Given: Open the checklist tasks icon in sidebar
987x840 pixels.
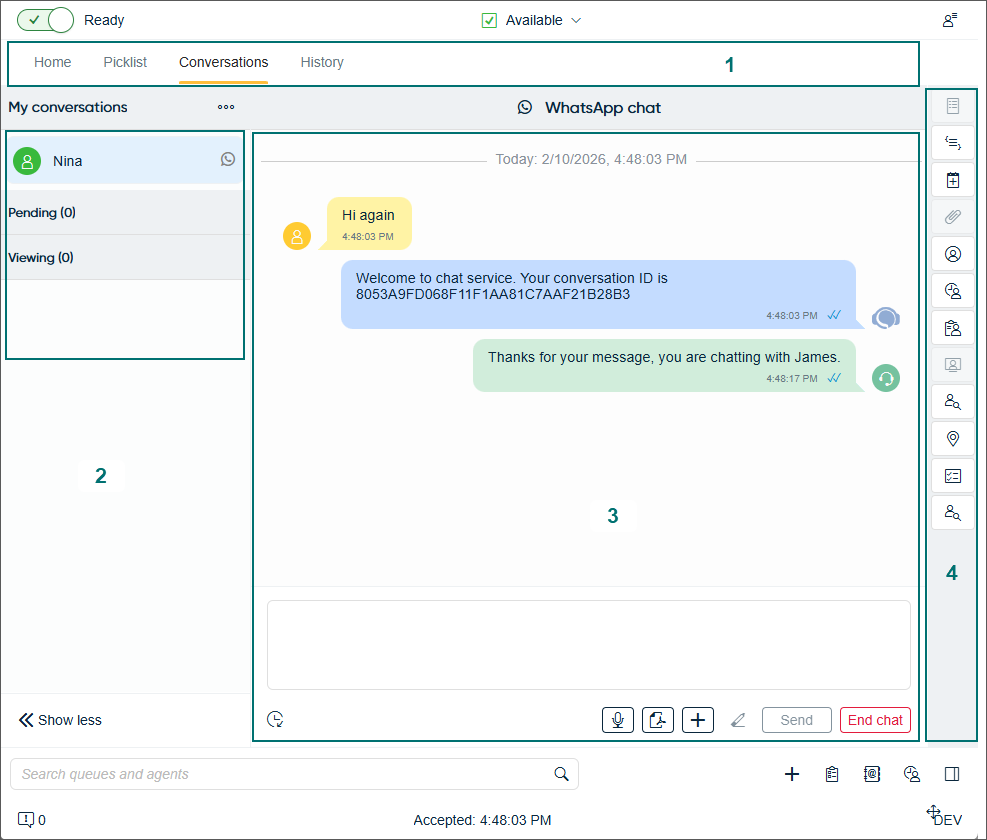Looking at the screenshot, I should click(953, 476).
